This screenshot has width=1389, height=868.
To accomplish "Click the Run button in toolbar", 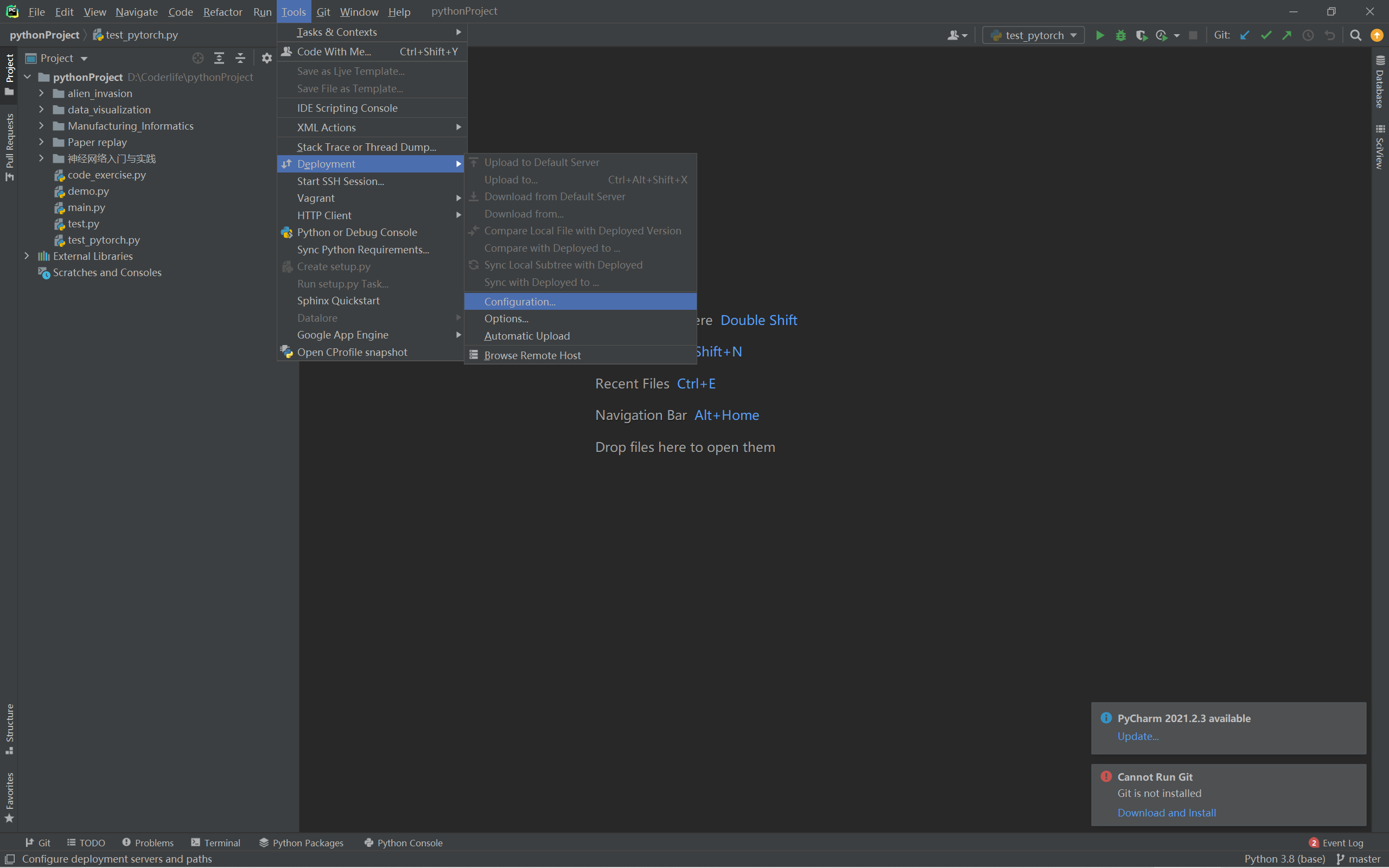I will (x=1099, y=35).
